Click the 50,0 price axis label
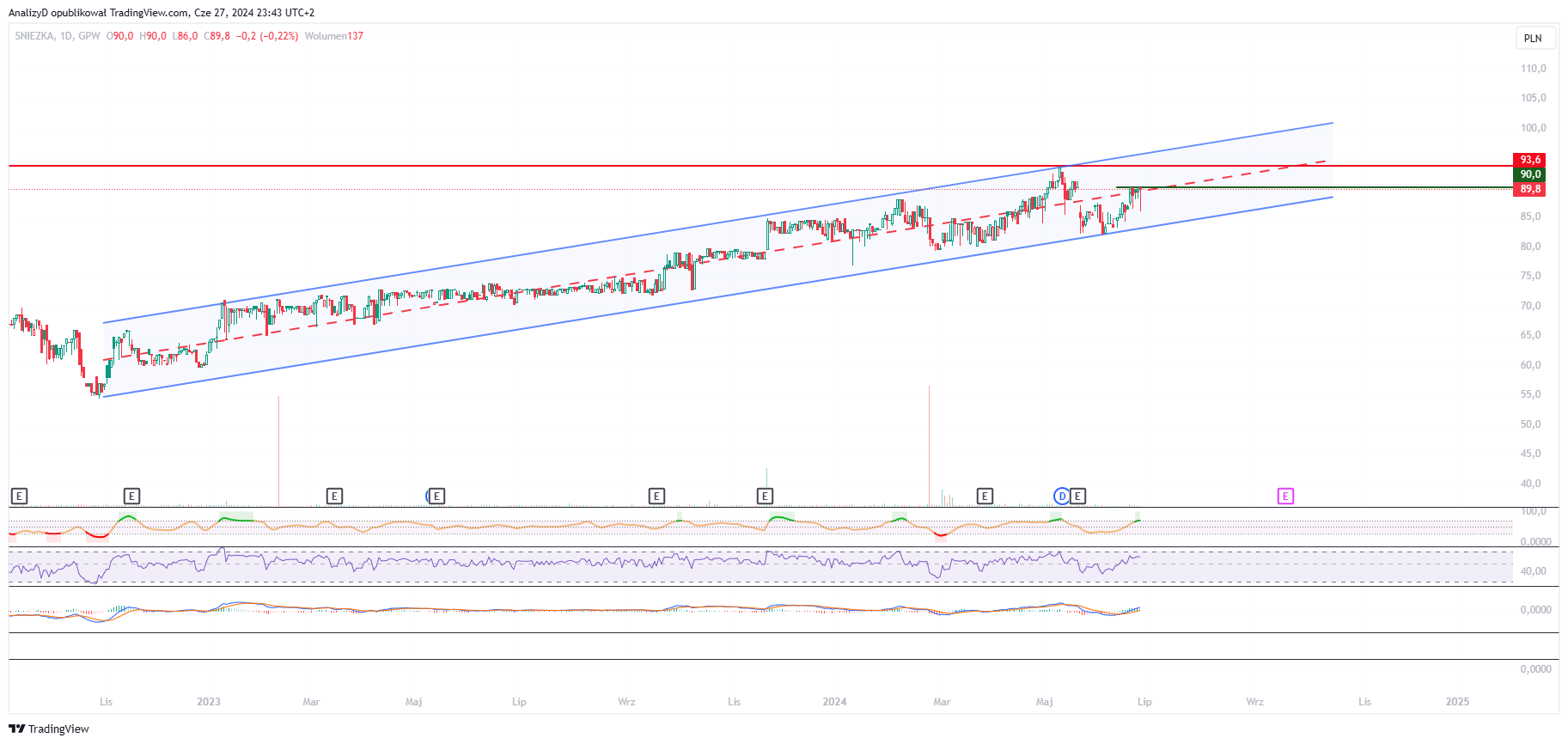This screenshot has width=1568, height=744. [x=1530, y=424]
